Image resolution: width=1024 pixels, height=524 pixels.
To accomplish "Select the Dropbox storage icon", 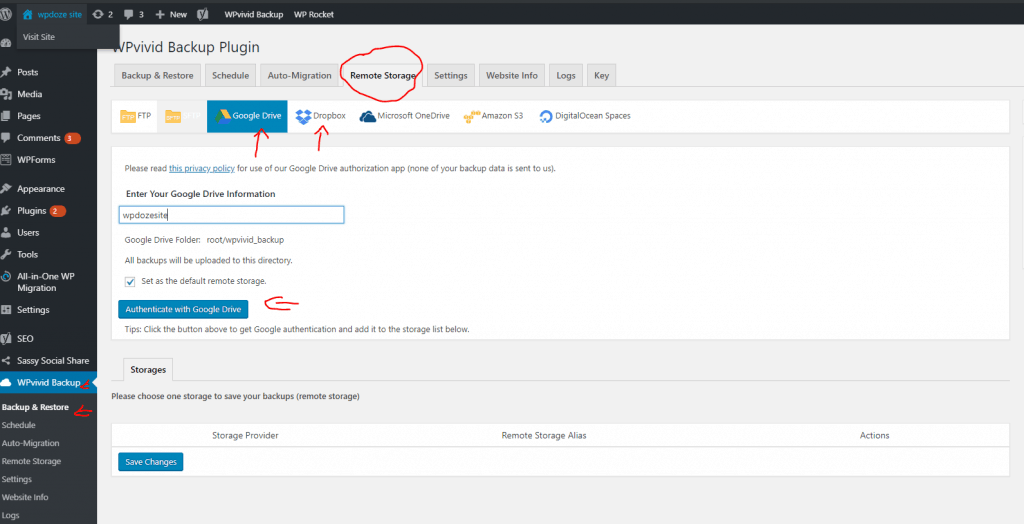I will 304,116.
